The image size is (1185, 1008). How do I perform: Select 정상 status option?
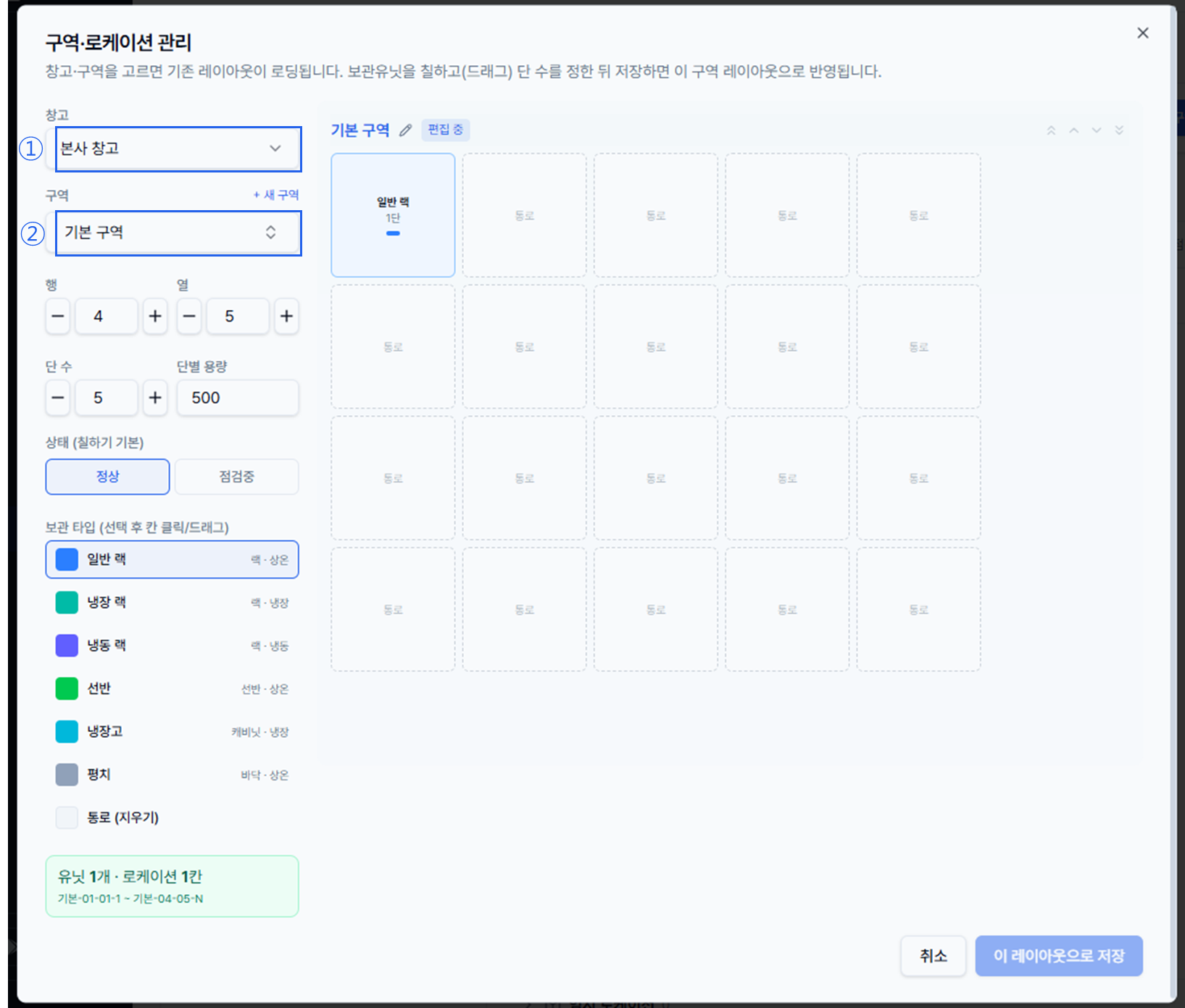pos(107,477)
